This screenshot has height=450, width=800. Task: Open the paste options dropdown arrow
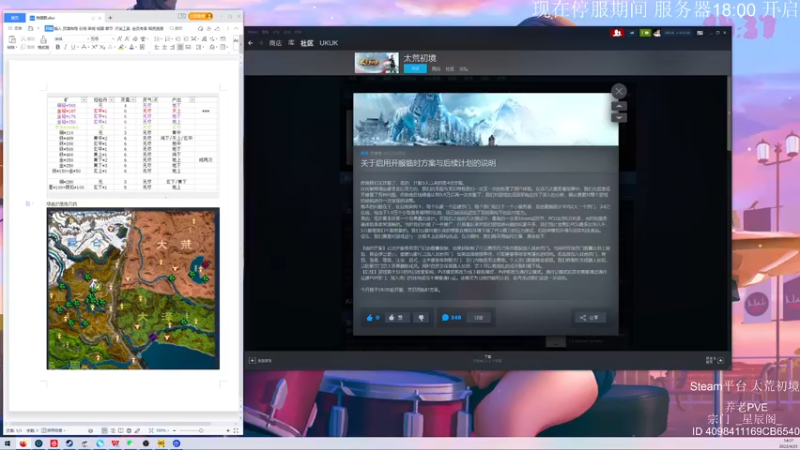click(x=16, y=47)
